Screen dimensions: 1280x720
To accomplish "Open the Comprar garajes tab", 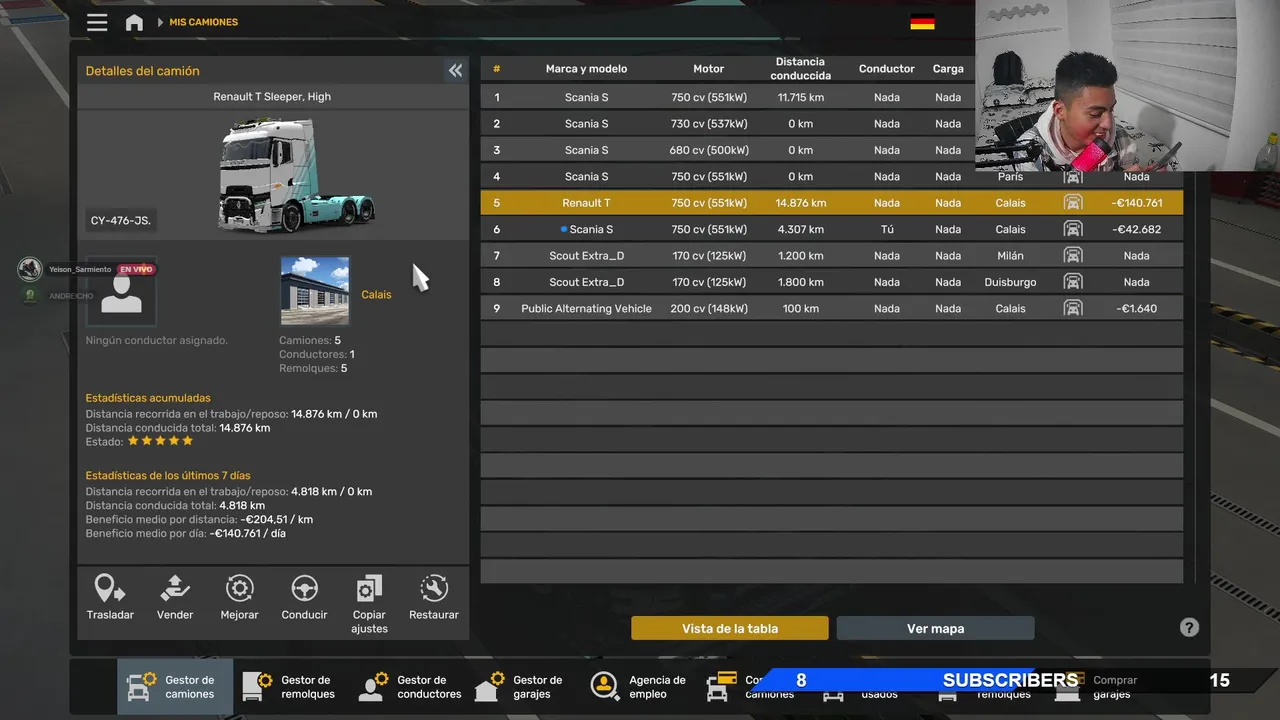I will [1105, 686].
